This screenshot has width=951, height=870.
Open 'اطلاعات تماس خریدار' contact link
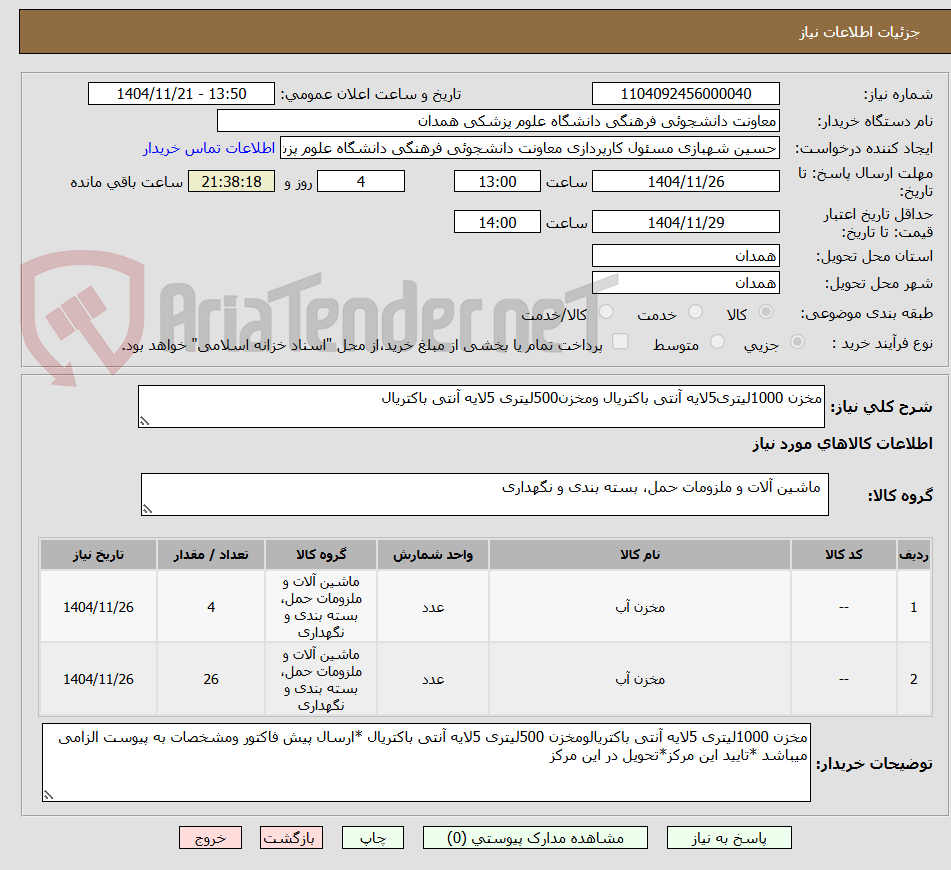point(209,148)
